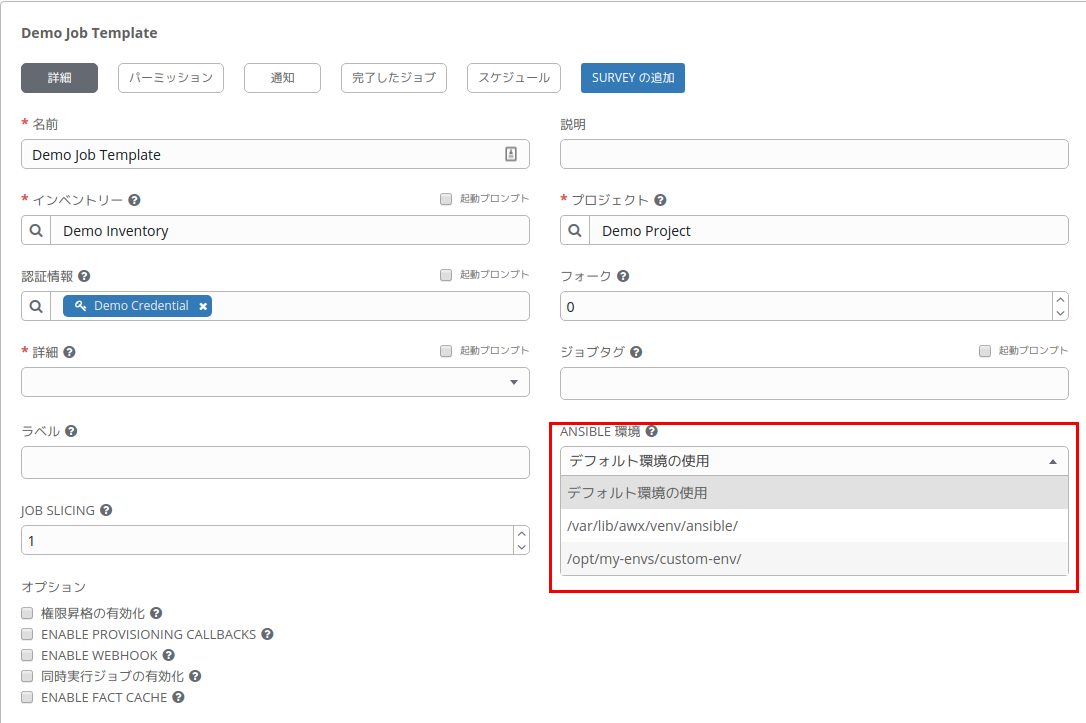The image size is (1086, 723).
Task: Toggle 起動プロンプト checkbox for ジョブタグ
Action: coord(985,351)
